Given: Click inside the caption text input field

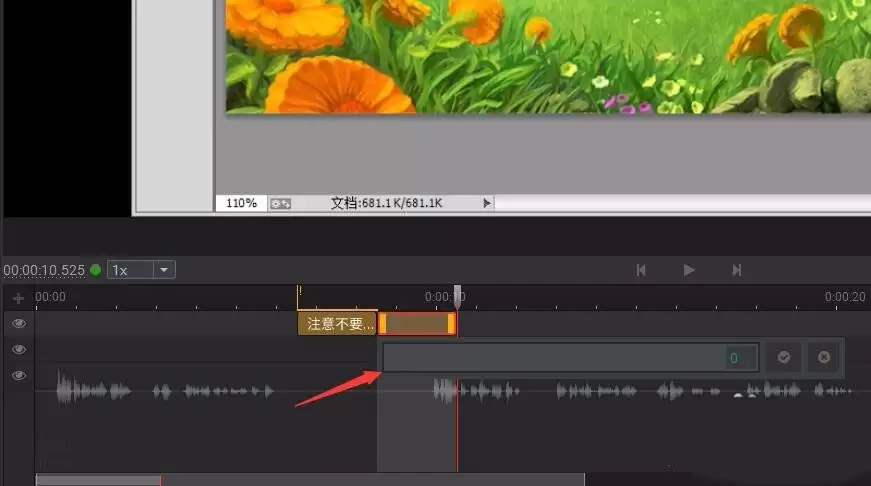Looking at the screenshot, I should tap(553, 358).
